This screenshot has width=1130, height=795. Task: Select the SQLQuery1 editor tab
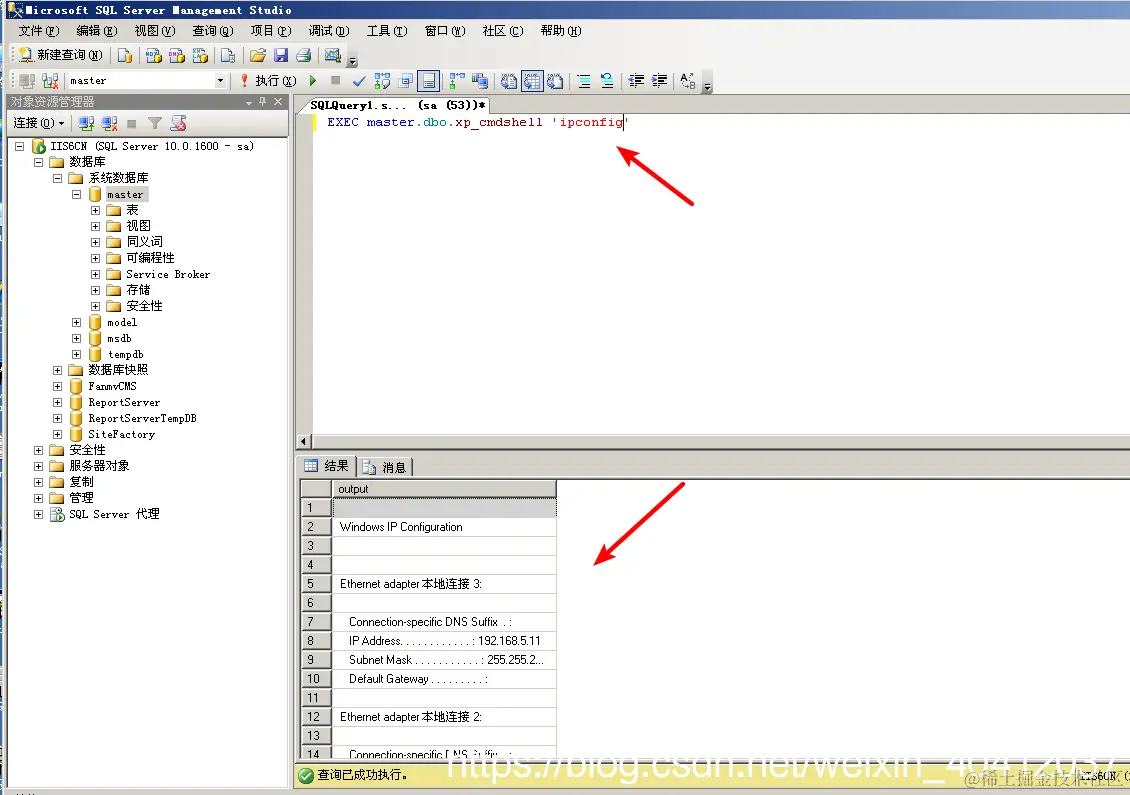pyautogui.click(x=396, y=105)
